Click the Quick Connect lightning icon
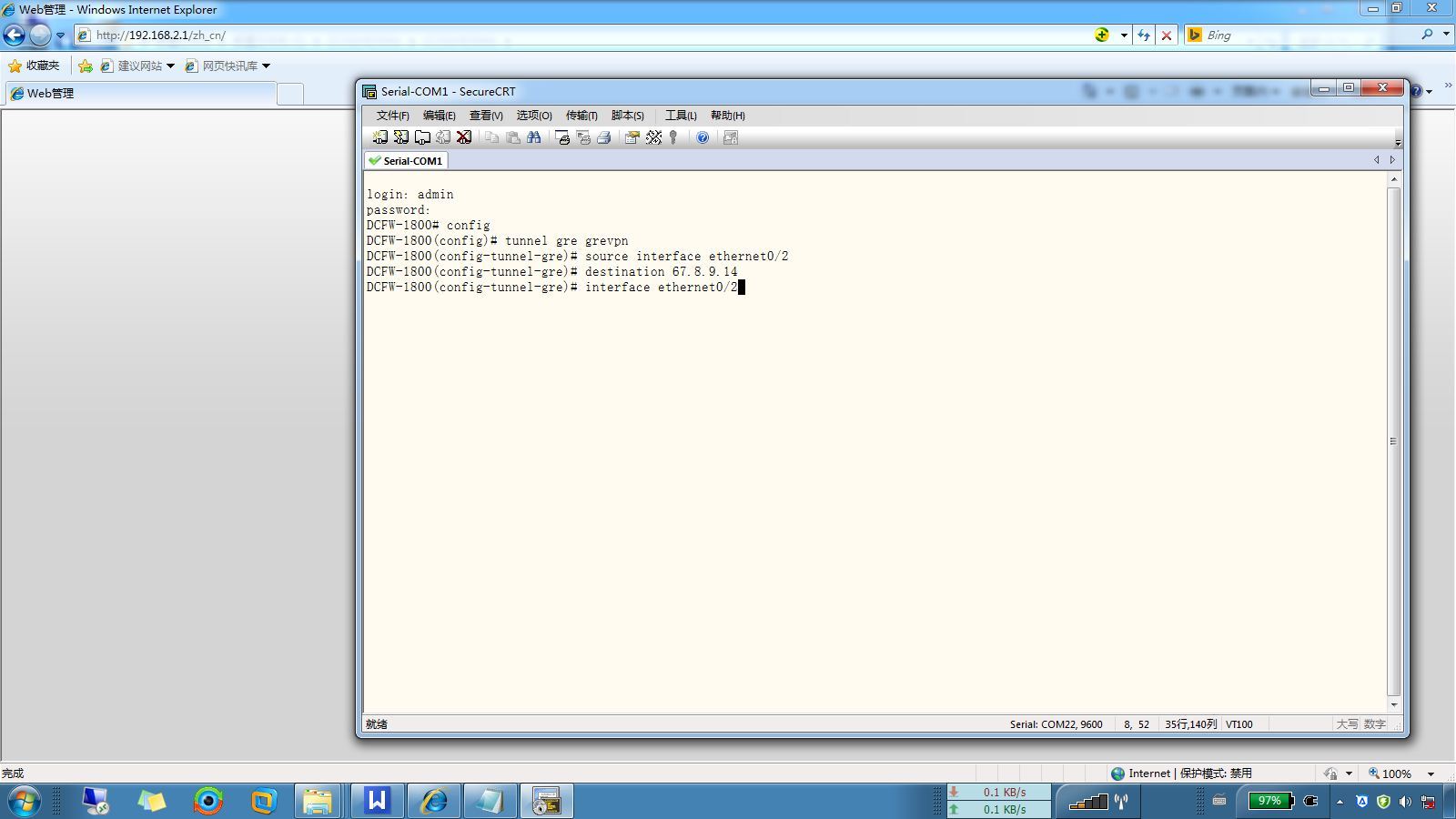The image size is (1456, 819). point(400,137)
